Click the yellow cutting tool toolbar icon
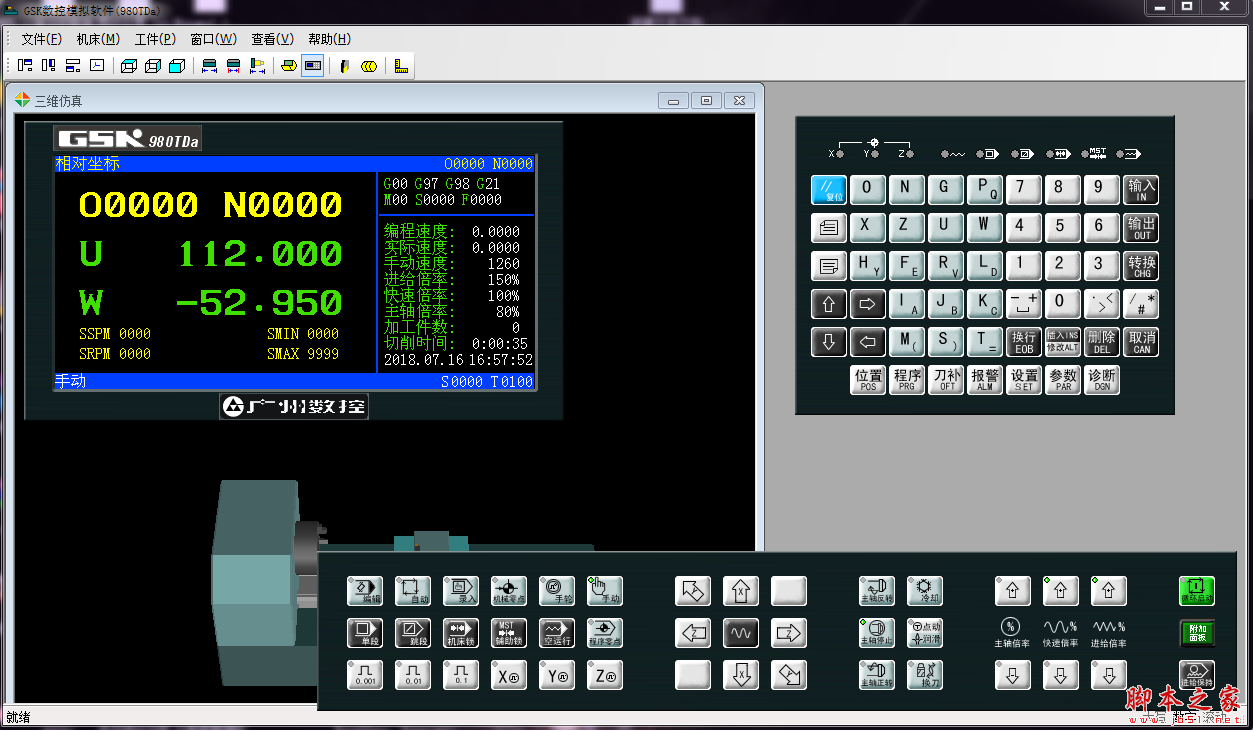The width and height of the screenshot is (1253, 731). 344,66
